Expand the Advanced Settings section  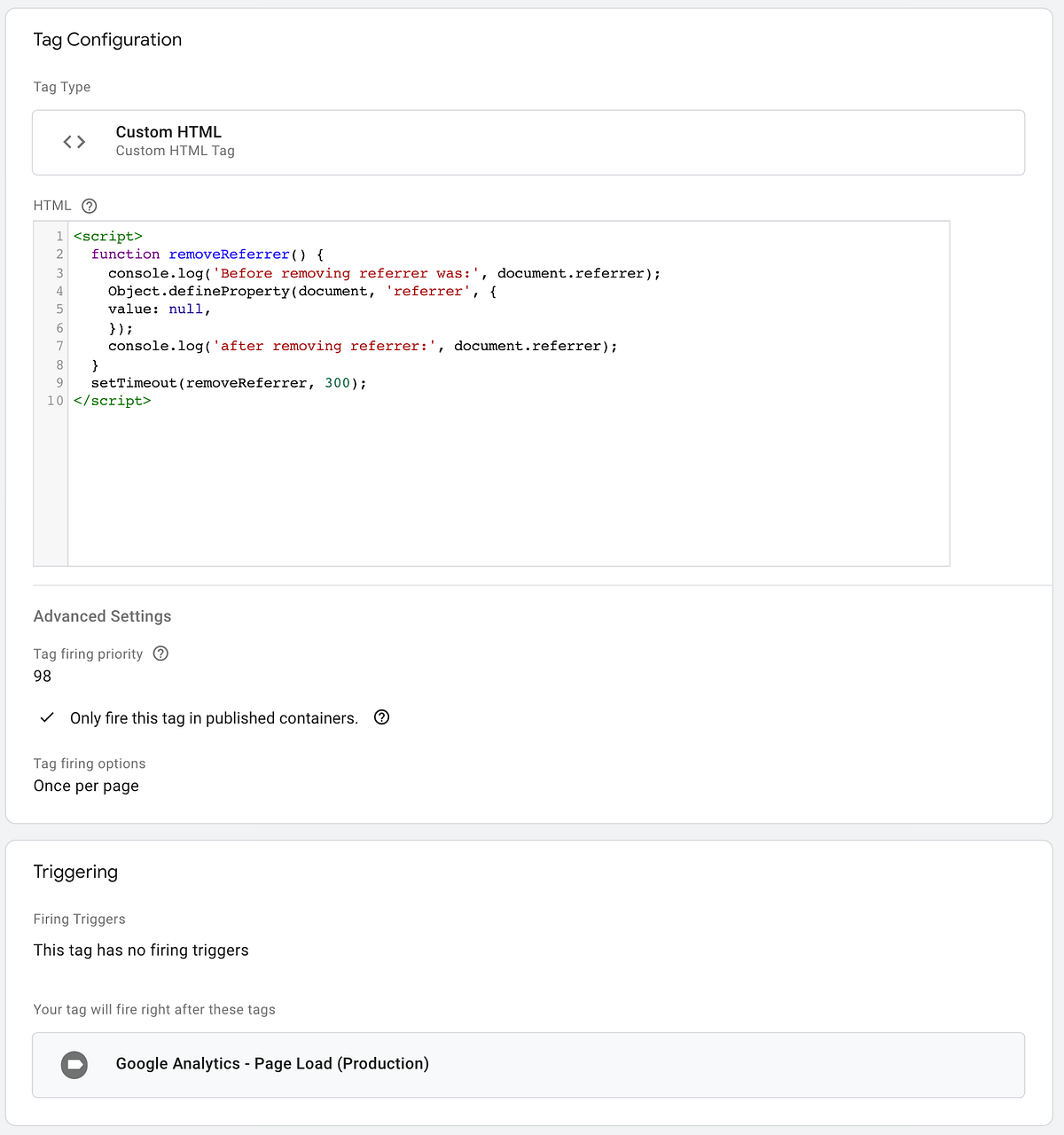102,615
